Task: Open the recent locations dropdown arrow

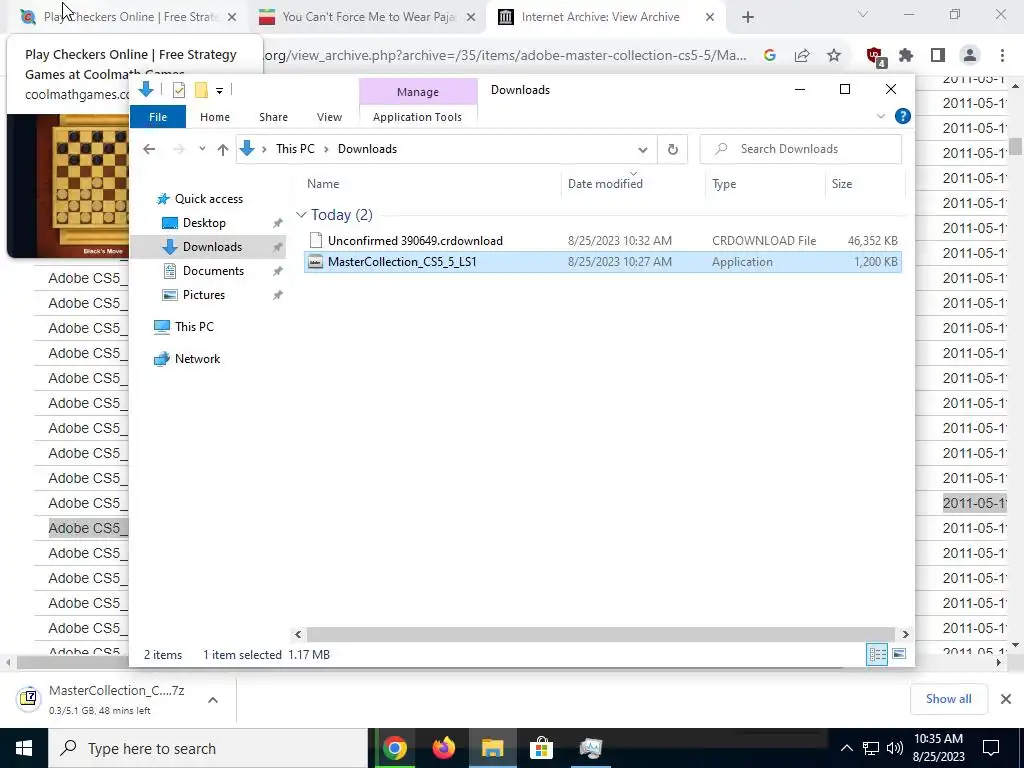Action: [x=202, y=149]
